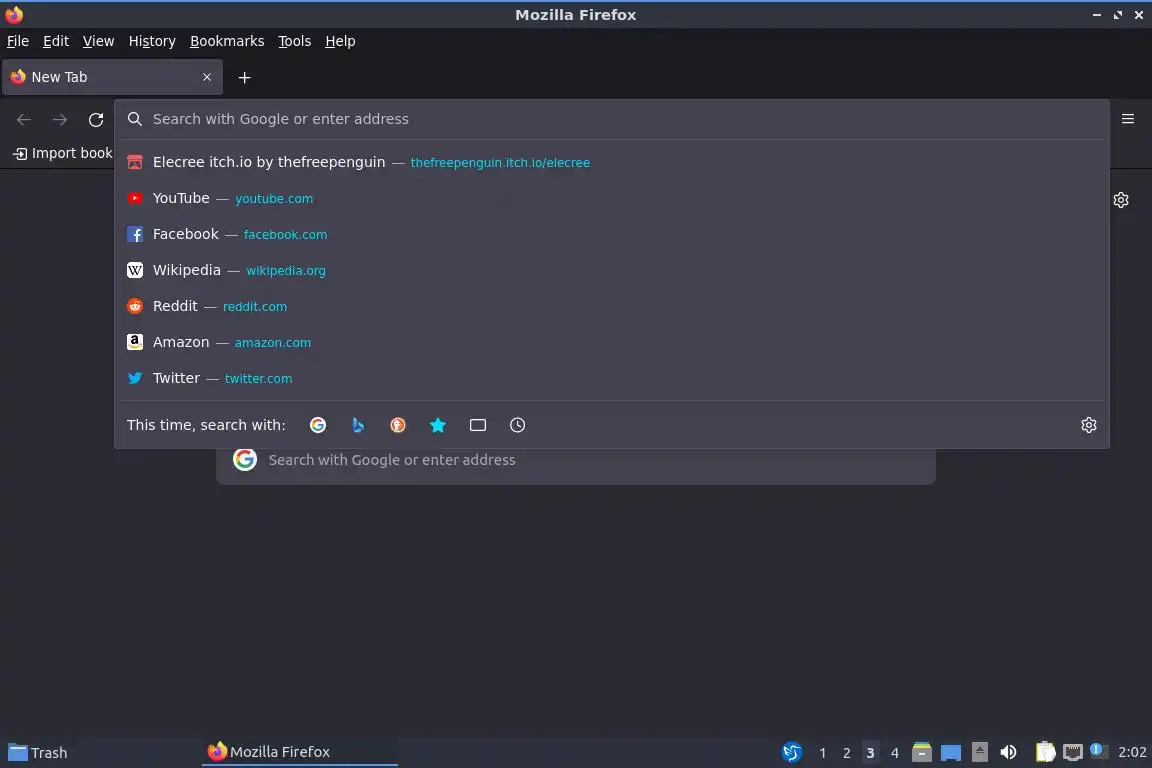Click the magnifier icon in address bar
This screenshot has height=768, width=1152.
(x=134, y=119)
